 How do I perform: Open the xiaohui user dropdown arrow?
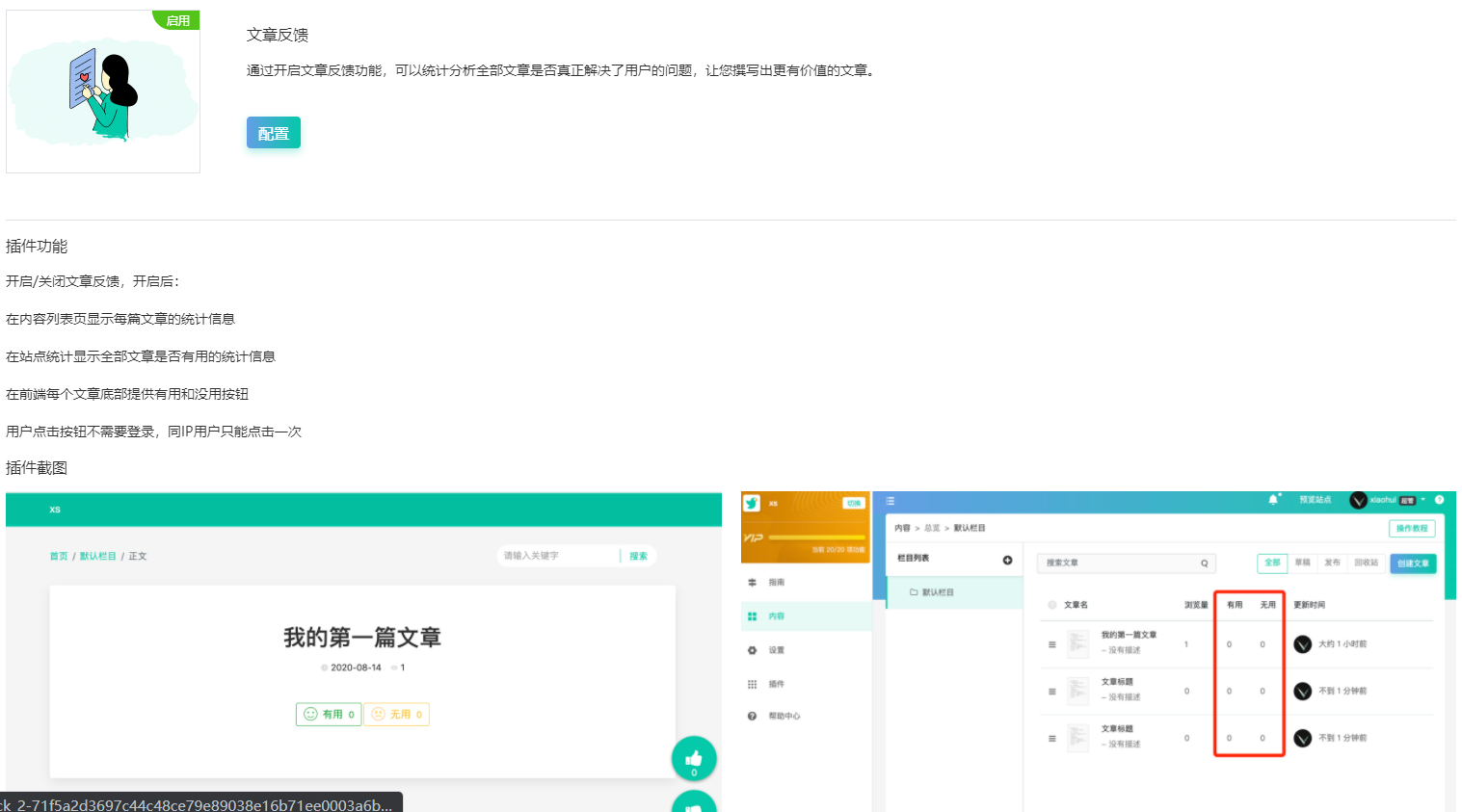coord(1423,500)
